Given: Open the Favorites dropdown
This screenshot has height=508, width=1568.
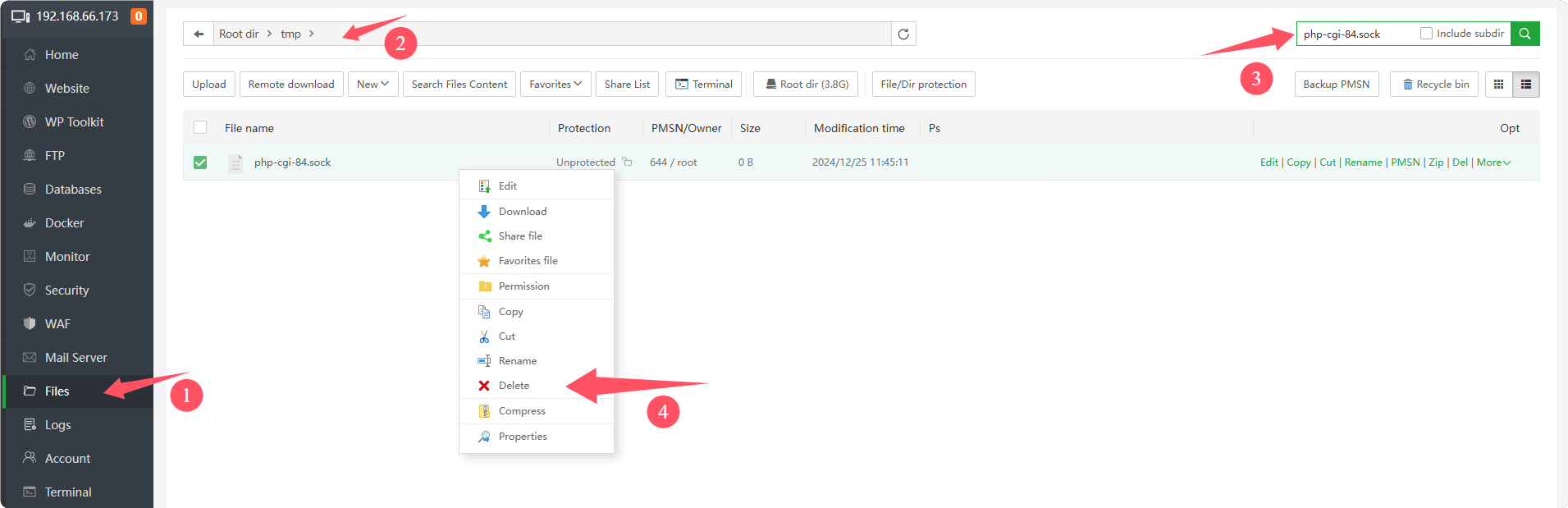Looking at the screenshot, I should pyautogui.click(x=555, y=85).
